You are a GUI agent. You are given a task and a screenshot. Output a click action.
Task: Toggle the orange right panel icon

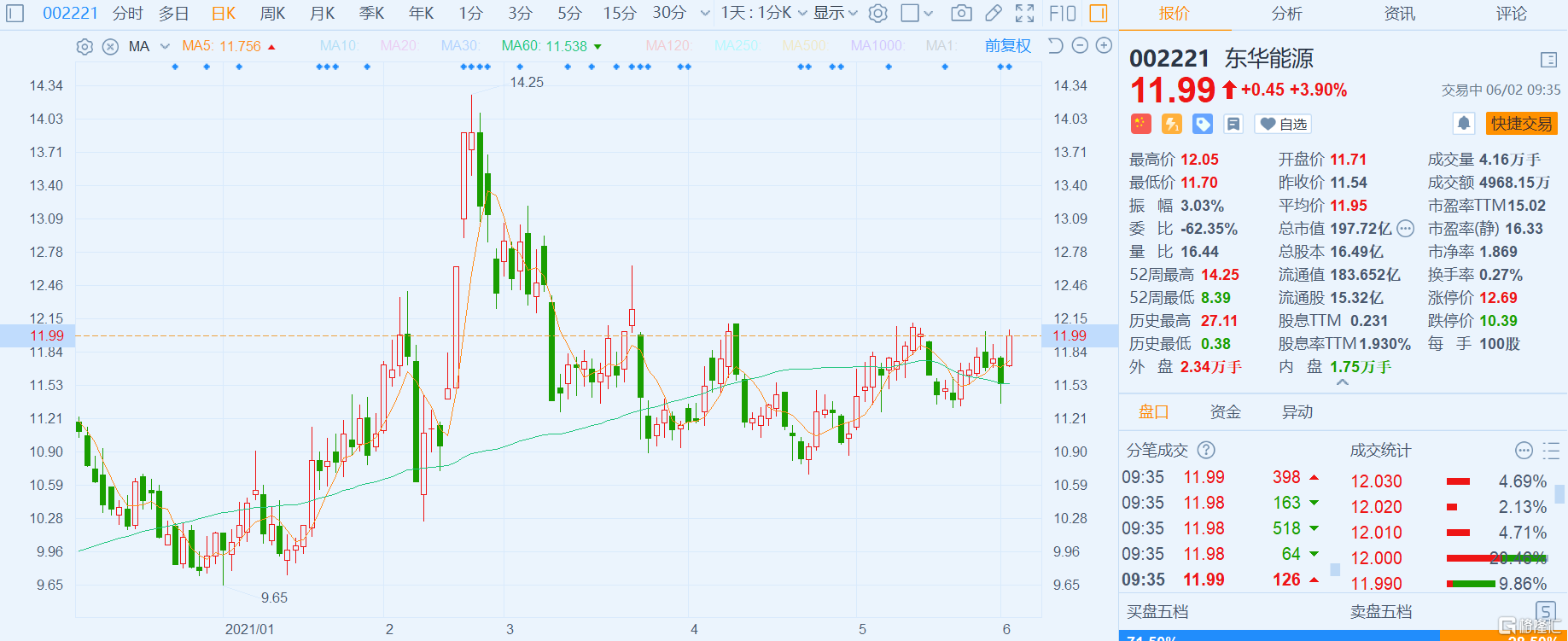[x=1099, y=13]
